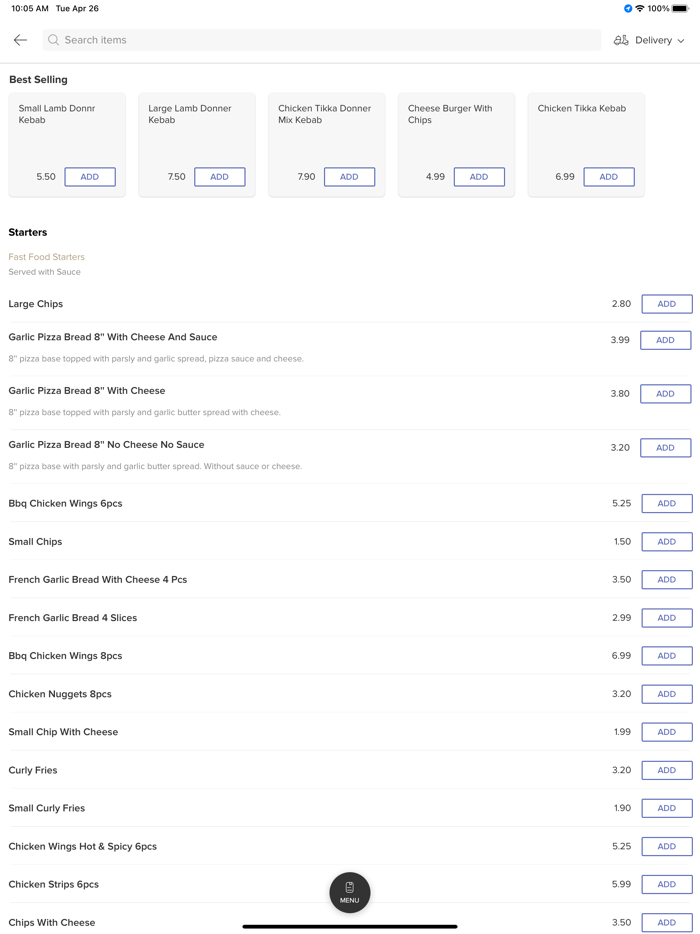This screenshot has width=700, height=934.
Task: Select Small Lamb Donnr Kebab card title
Action: click(x=57, y=114)
